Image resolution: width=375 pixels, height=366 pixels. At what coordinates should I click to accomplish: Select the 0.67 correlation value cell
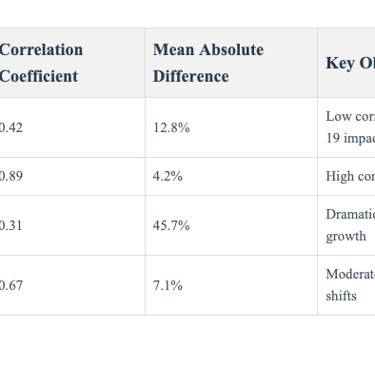click(x=72, y=285)
